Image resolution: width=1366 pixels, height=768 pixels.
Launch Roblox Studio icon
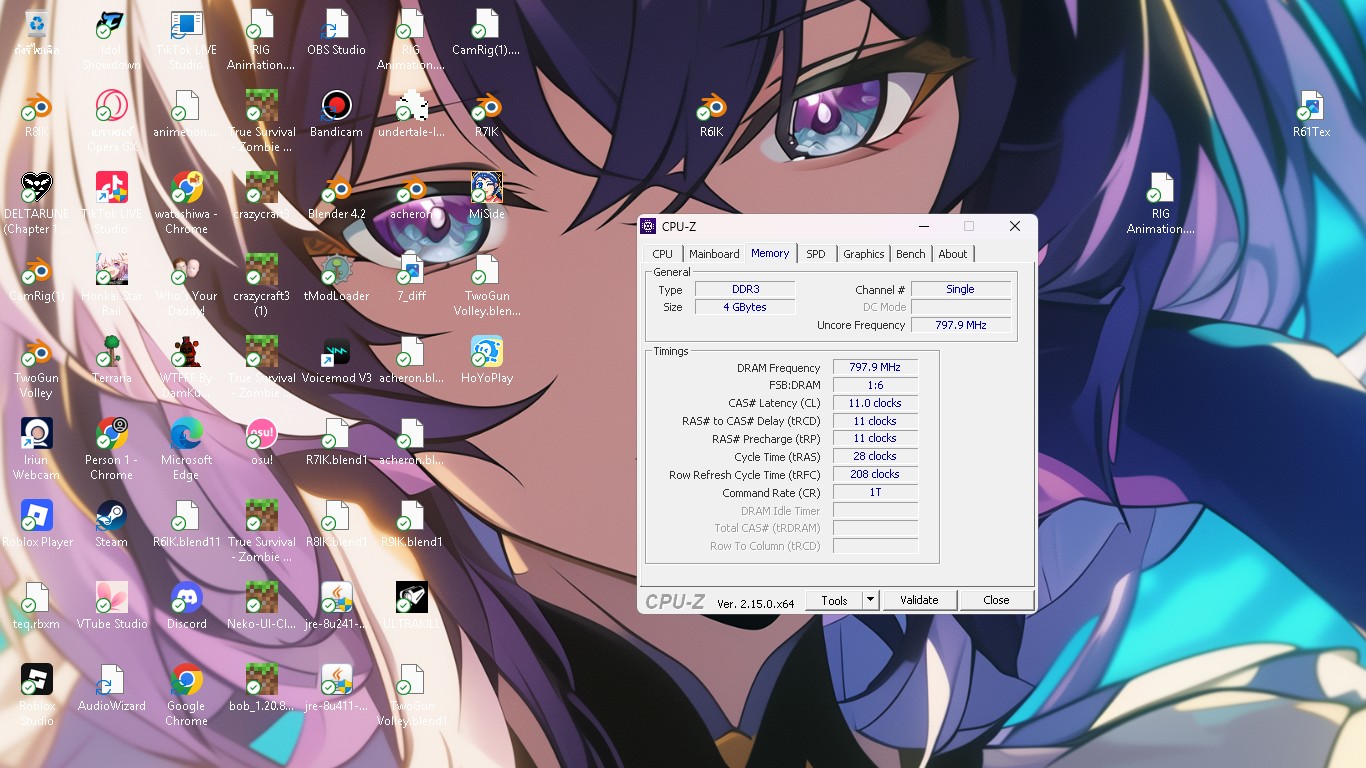click(x=37, y=695)
